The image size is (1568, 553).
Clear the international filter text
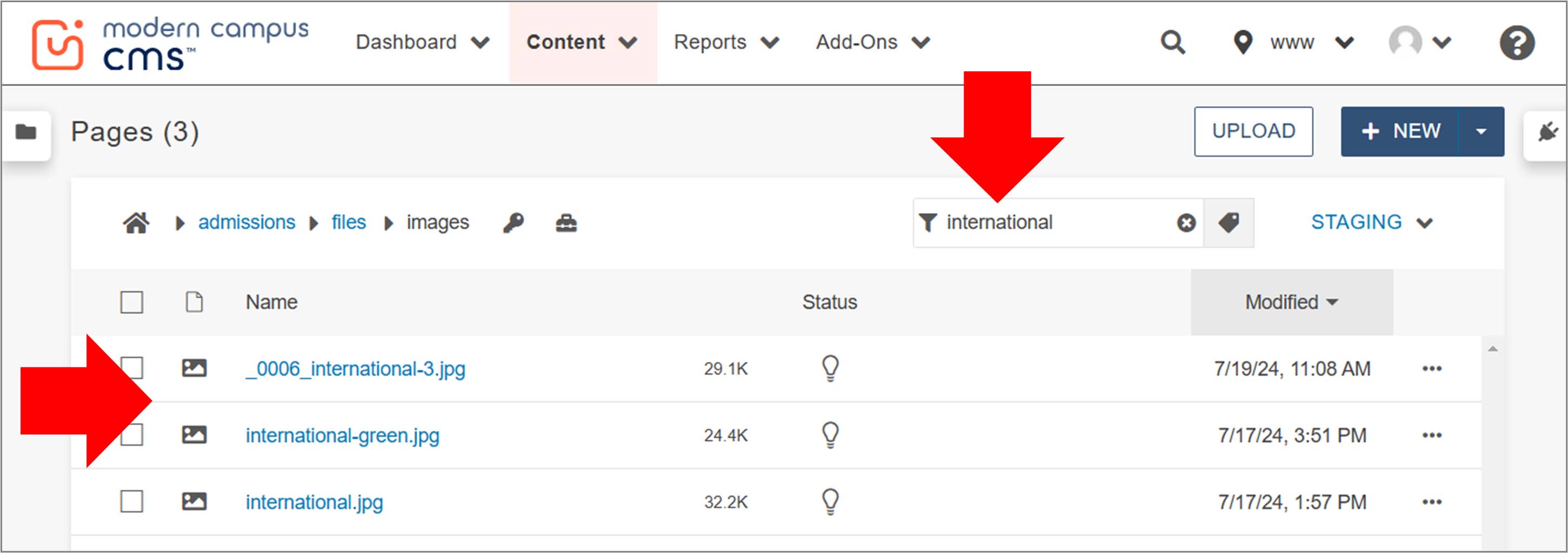pyautogui.click(x=1186, y=223)
